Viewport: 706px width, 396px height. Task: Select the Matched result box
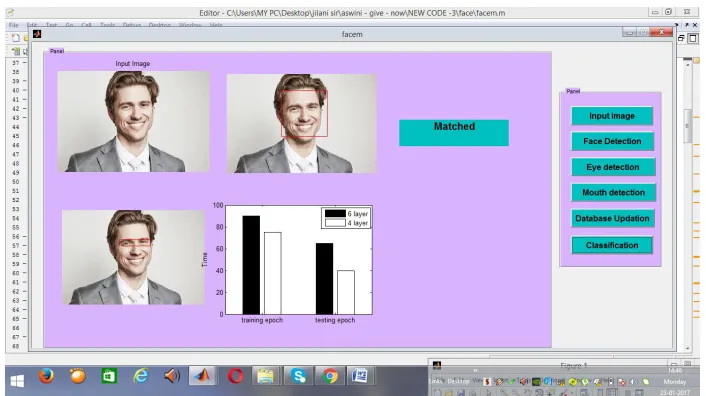point(454,133)
